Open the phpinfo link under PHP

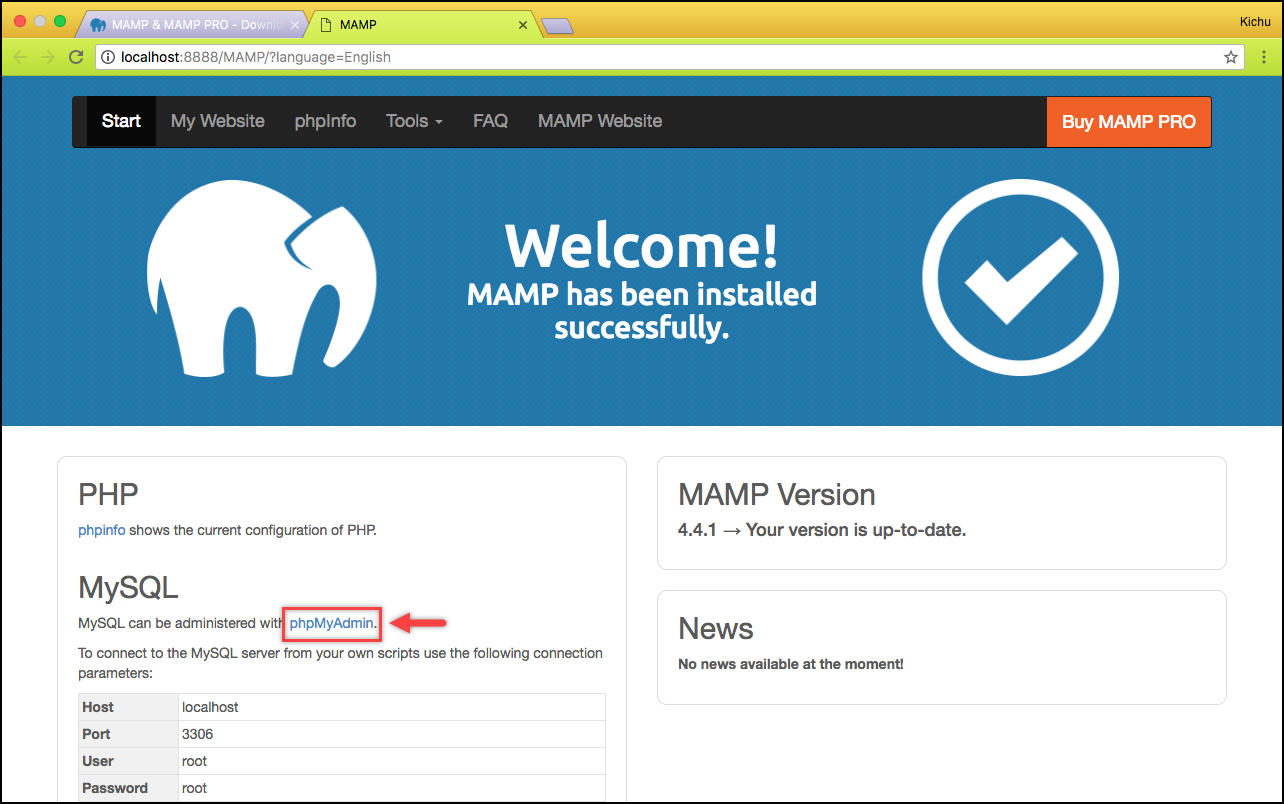coord(102,530)
